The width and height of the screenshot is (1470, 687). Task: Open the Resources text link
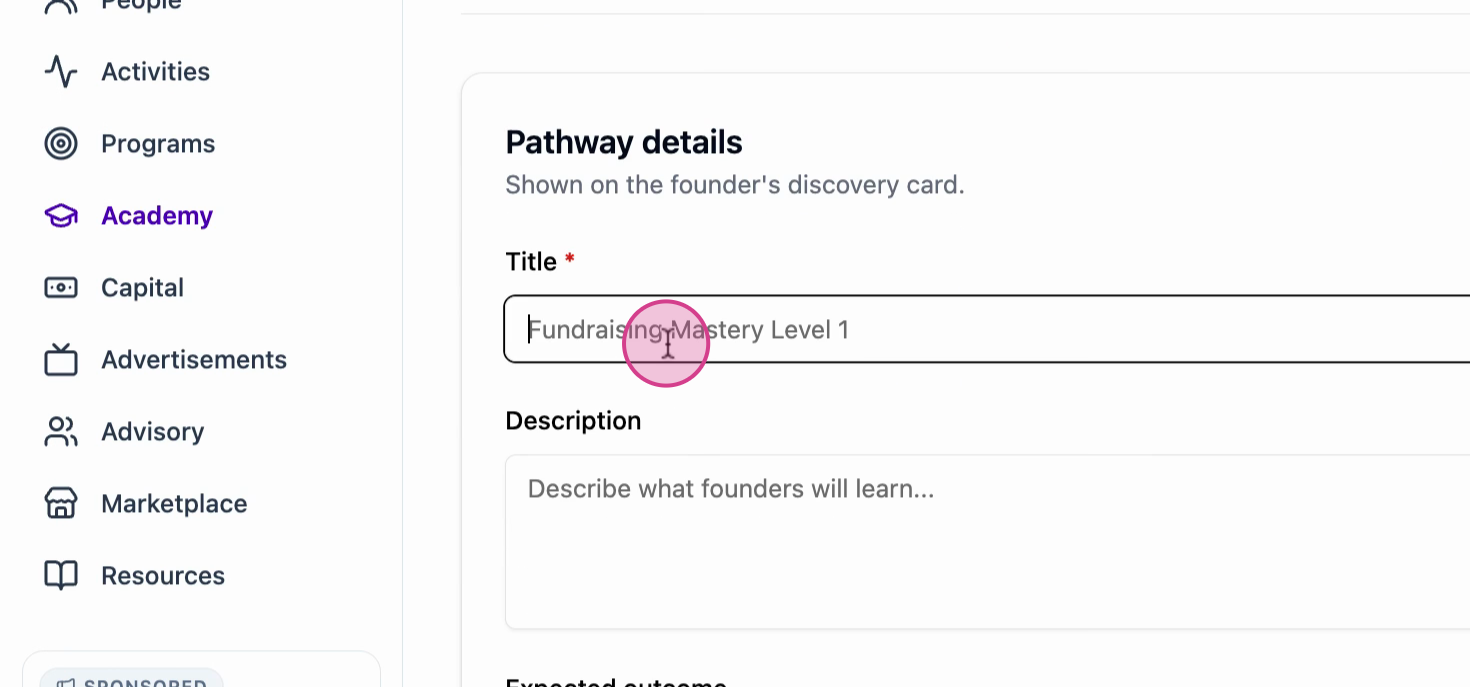[163, 576]
